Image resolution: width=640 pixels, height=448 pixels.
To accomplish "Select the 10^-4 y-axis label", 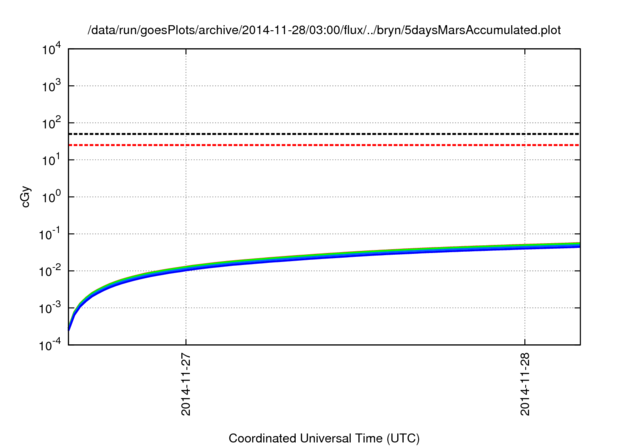I will tap(50, 345).
